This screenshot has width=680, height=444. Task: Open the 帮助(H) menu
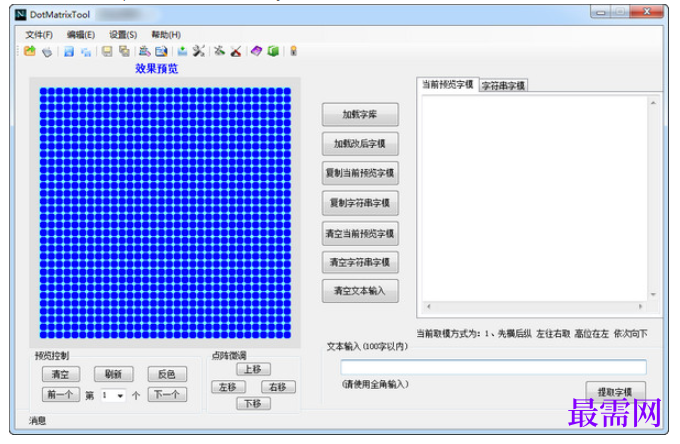click(166, 35)
